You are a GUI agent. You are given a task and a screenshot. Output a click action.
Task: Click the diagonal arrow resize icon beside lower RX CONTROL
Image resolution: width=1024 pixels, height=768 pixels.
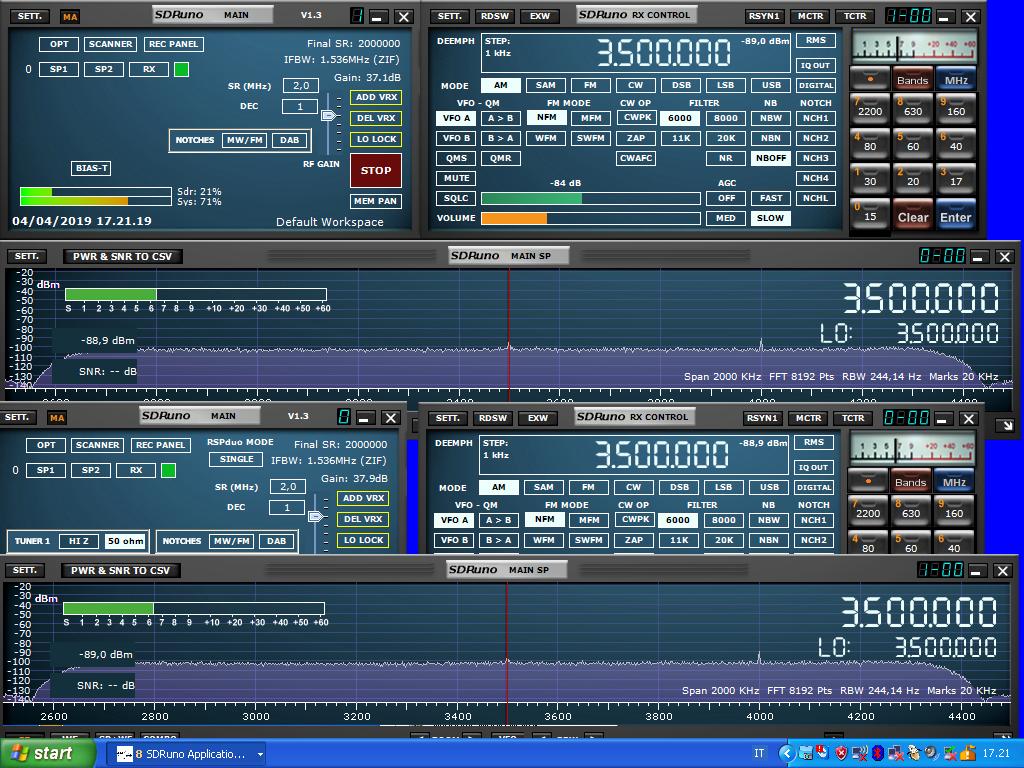click(x=1006, y=425)
